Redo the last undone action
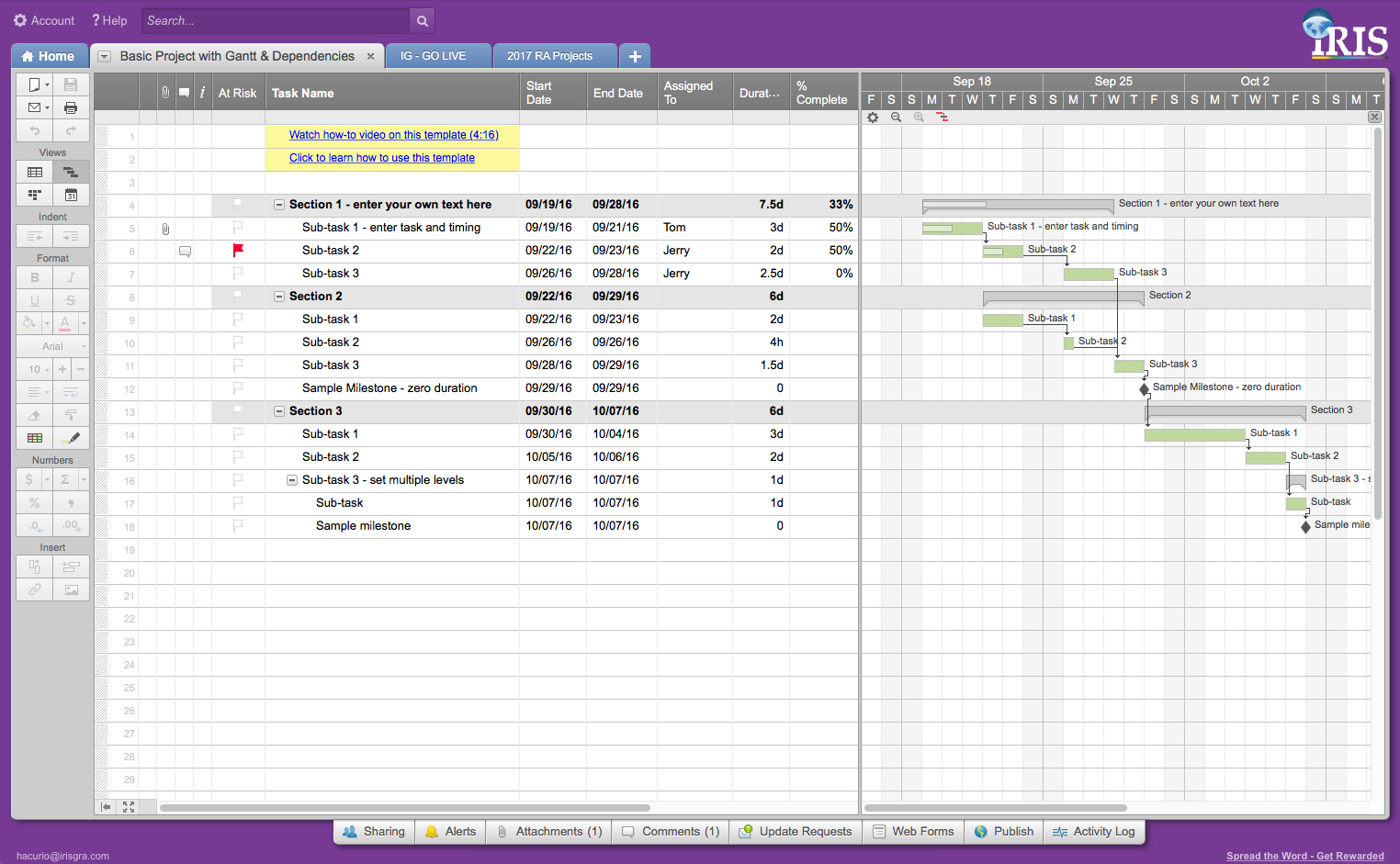This screenshot has width=1400, height=864. [x=71, y=130]
